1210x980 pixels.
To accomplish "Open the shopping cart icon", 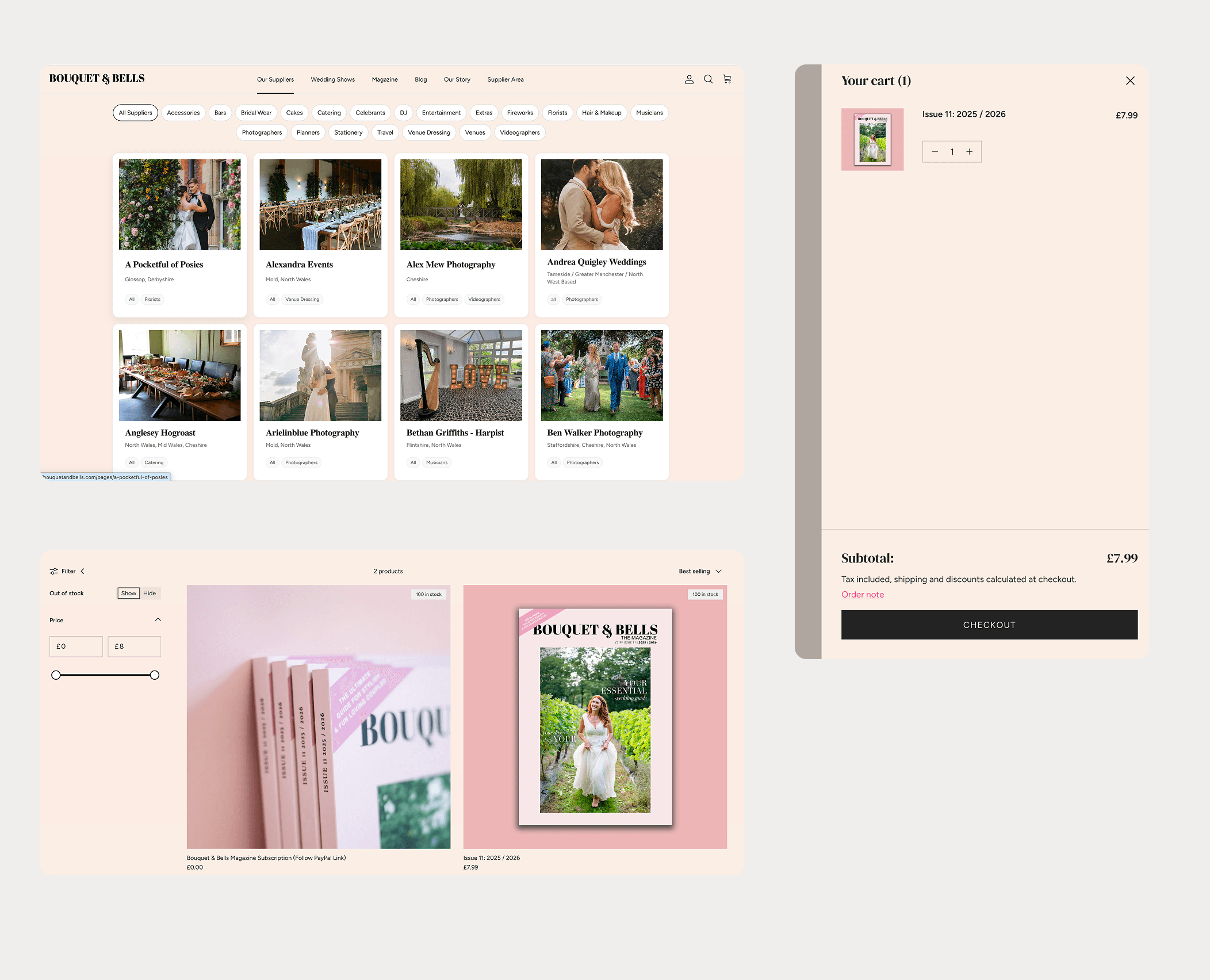I will pyautogui.click(x=727, y=79).
